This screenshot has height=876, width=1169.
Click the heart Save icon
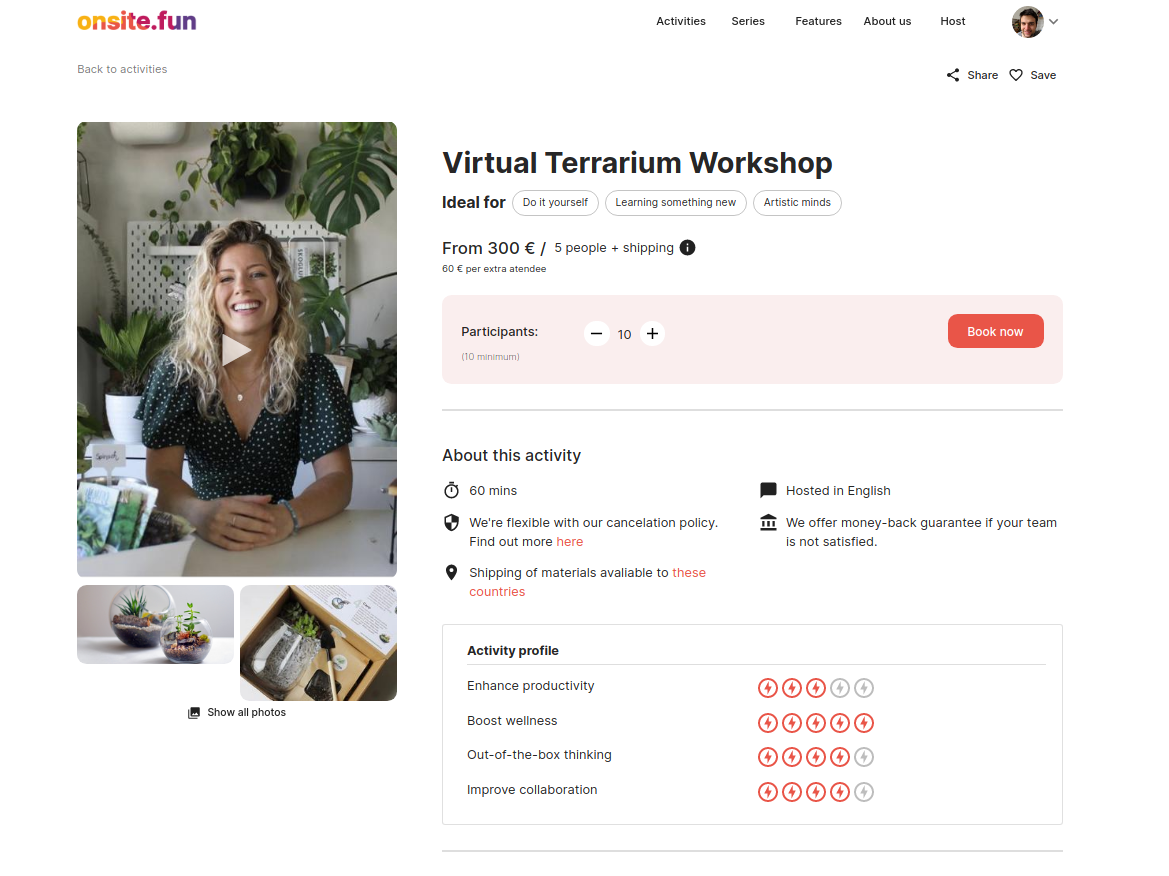pyautogui.click(x=1015, y=75)
